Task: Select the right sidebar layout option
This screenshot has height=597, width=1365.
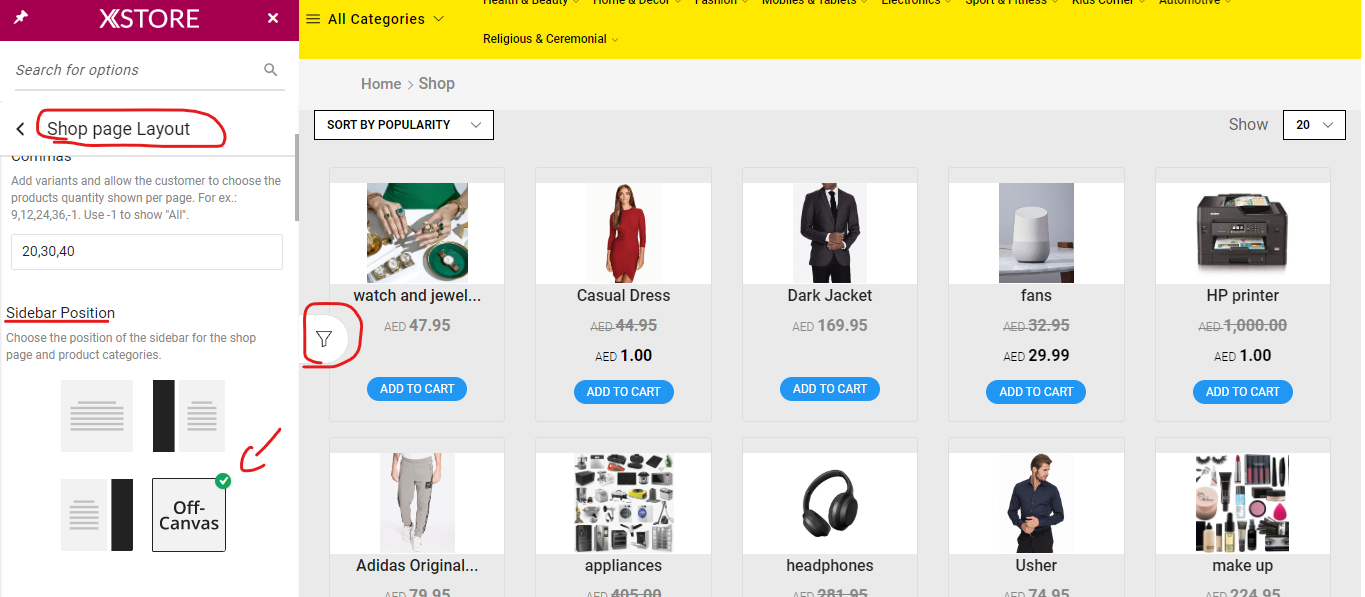Action: point(97,515)
